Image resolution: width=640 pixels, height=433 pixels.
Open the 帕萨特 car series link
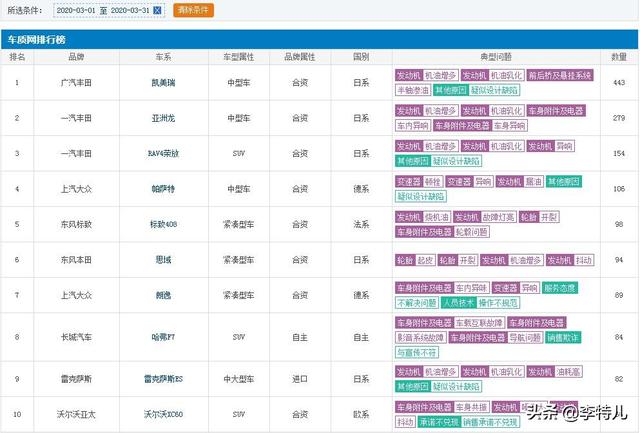(x=163, y=189)
